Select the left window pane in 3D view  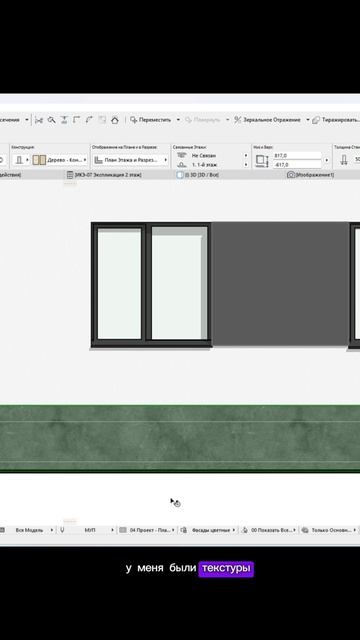pyautogui.click(x=119, y=284)
